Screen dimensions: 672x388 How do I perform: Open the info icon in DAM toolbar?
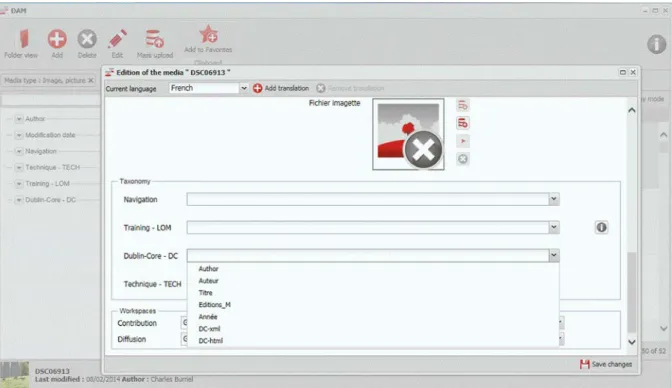coord(656,44)
